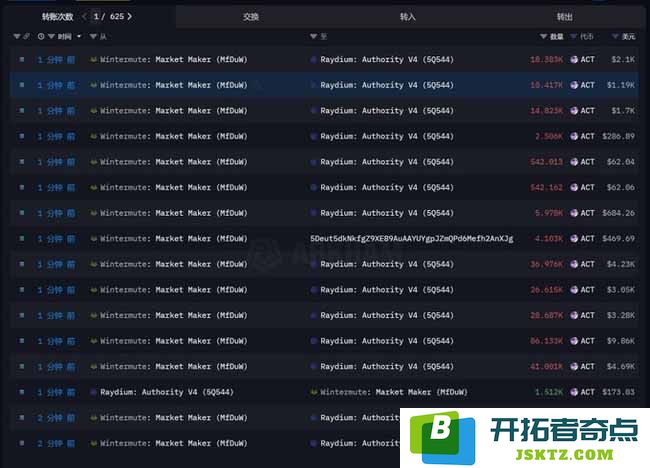This screenshot has width=650, height=468.
Task: Click the clock icon in the 时间 header
Action: click(41, 36)
